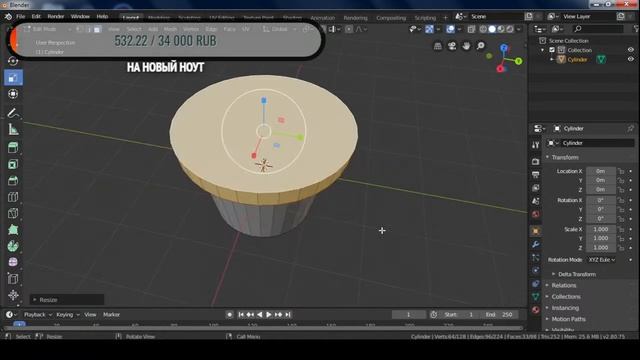Image resolution: width=640 pixels, height=360 pixels.
Task: Toggle X-ray display button
Action: [x=471, y=29]
